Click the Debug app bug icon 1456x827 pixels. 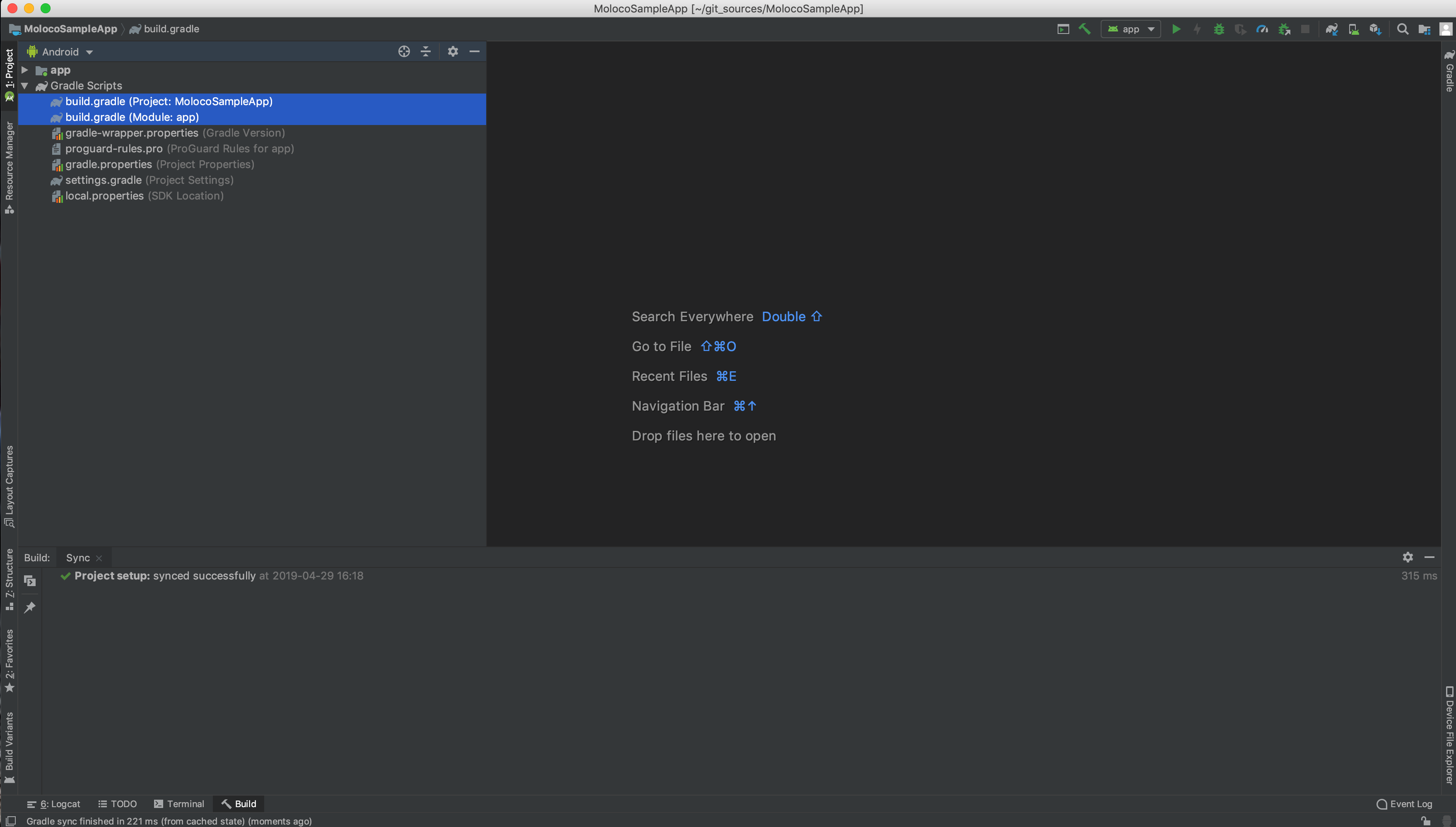click(x=1219, y=29)
